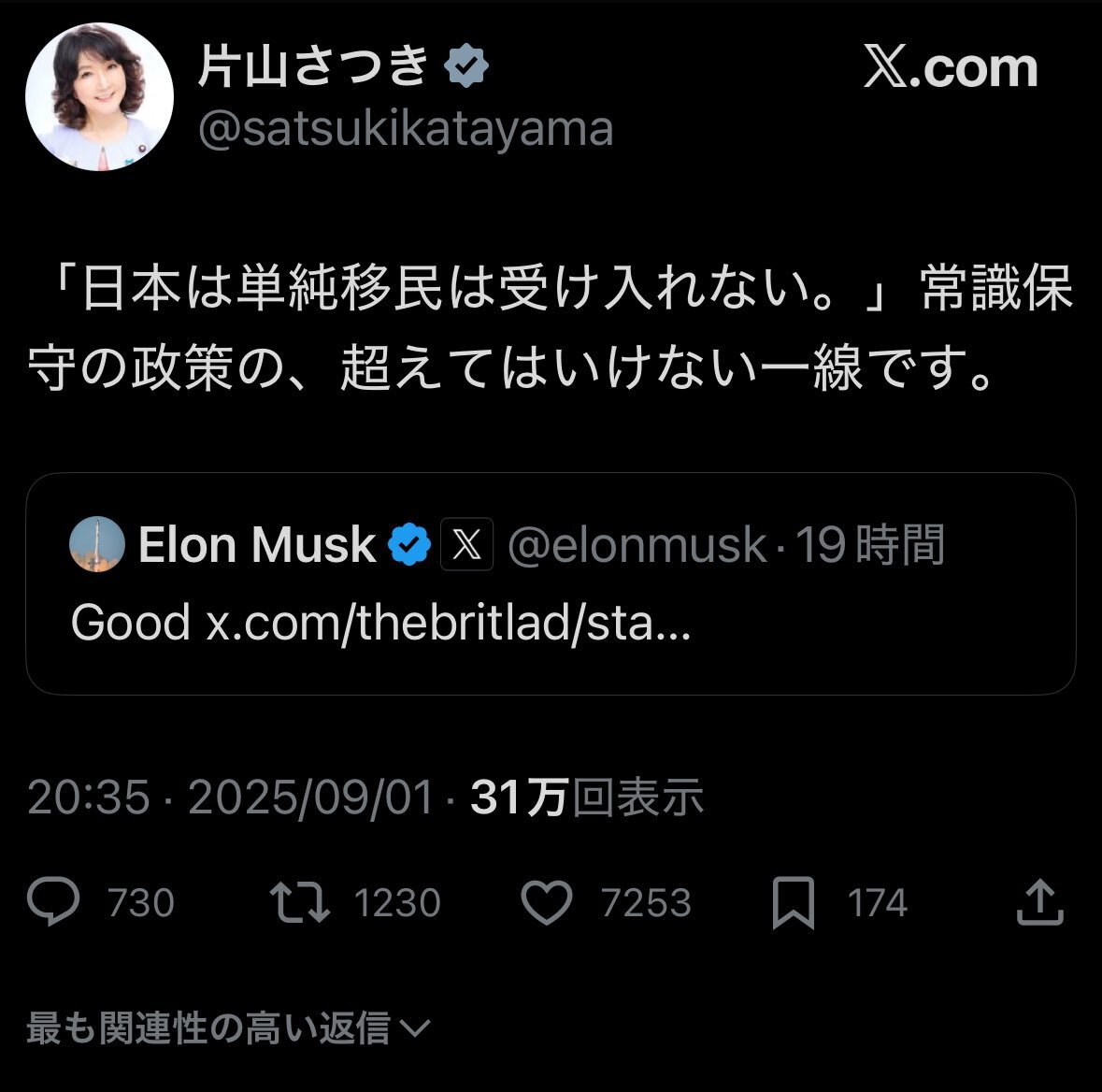Click the 片山さつき display name
This screenshot has height=1092, width=1102.
[313, 67]
